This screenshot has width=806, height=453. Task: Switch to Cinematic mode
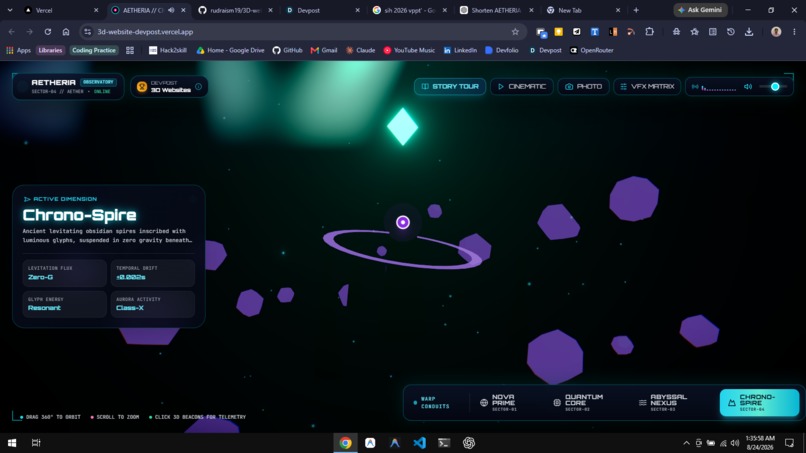[522, 86]
